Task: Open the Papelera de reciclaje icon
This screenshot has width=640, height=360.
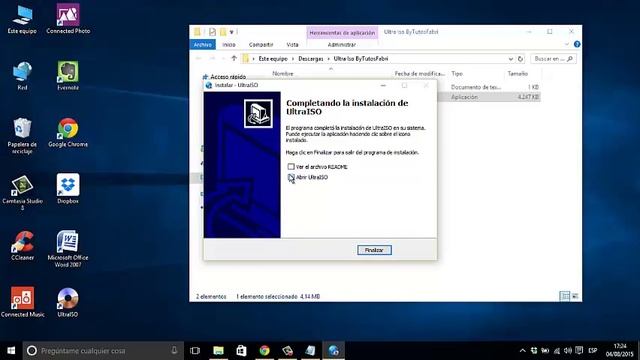Action: [22, 136]
